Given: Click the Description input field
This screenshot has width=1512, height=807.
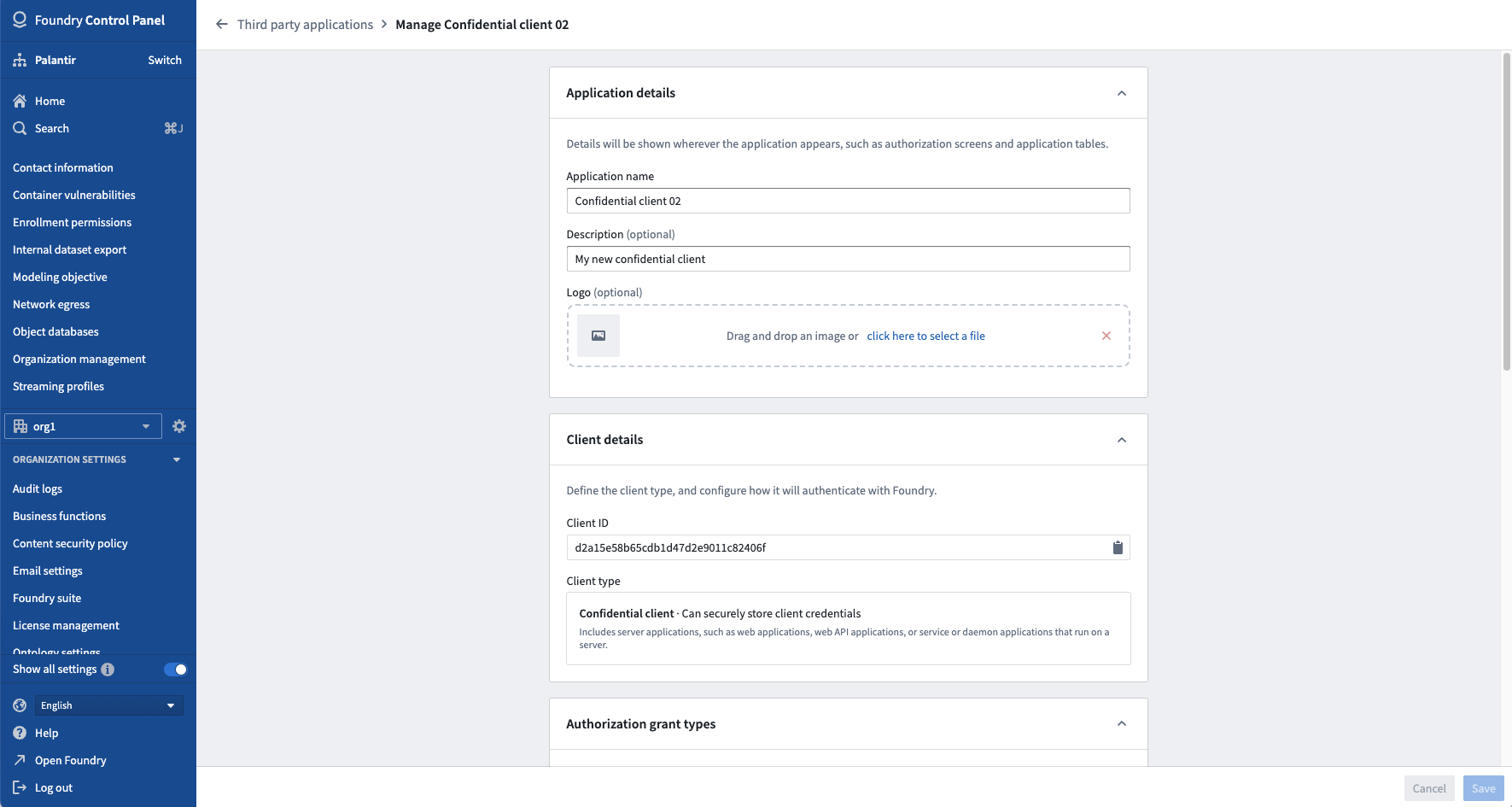Looking at the screenshot, I should click(x=848, y=259).
